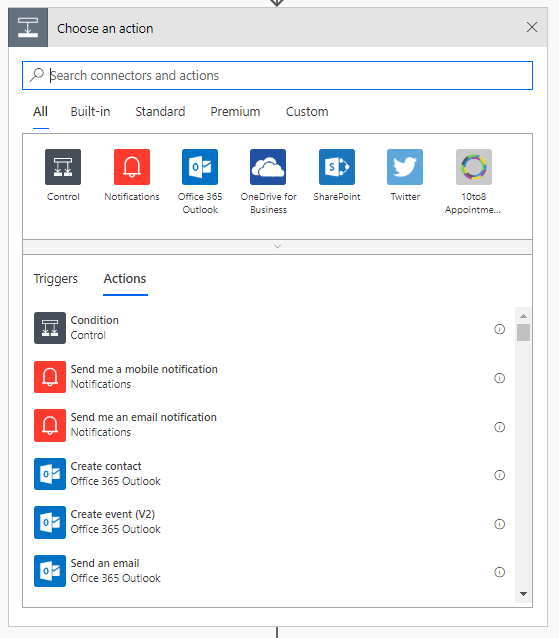View info for Create contact action
This screenshot has width=559, height=638.
click(500, 475)
